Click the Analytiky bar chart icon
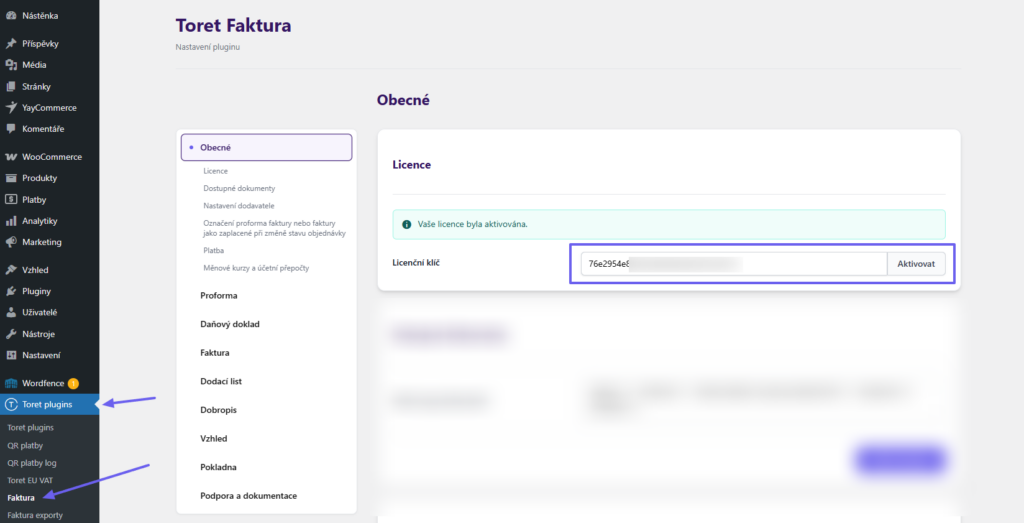This screenshot has height=523, width=1024. [x=10, y=221]
